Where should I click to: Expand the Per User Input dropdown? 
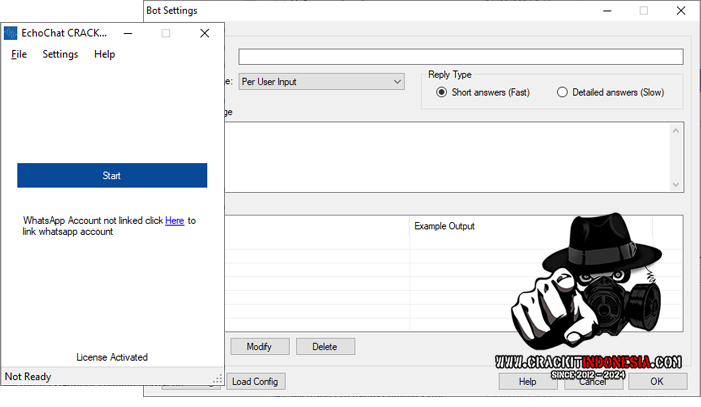point(397,82)
